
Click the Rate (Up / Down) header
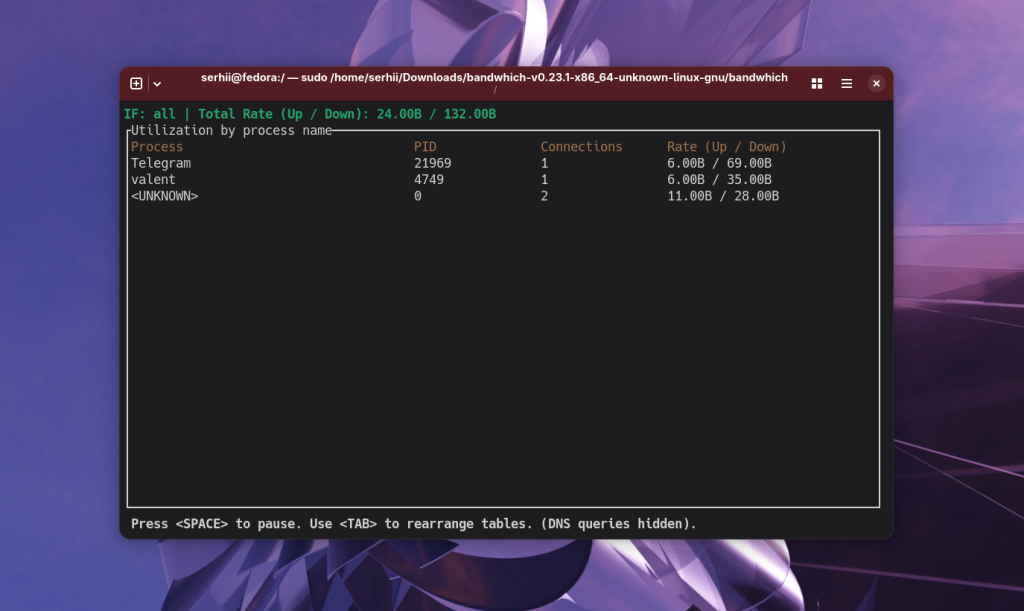pos(727,147)
